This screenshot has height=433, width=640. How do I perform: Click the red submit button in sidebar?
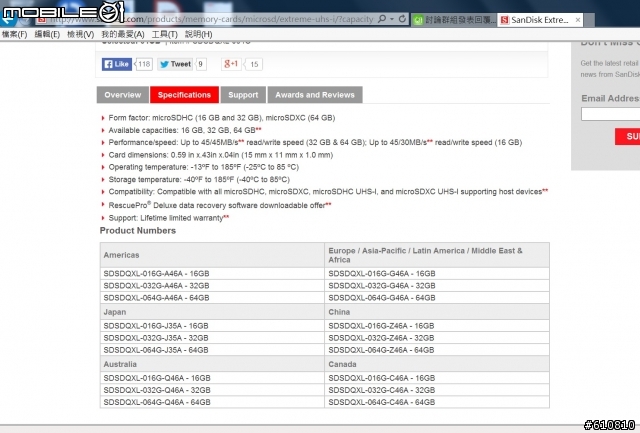pos(628,136)
